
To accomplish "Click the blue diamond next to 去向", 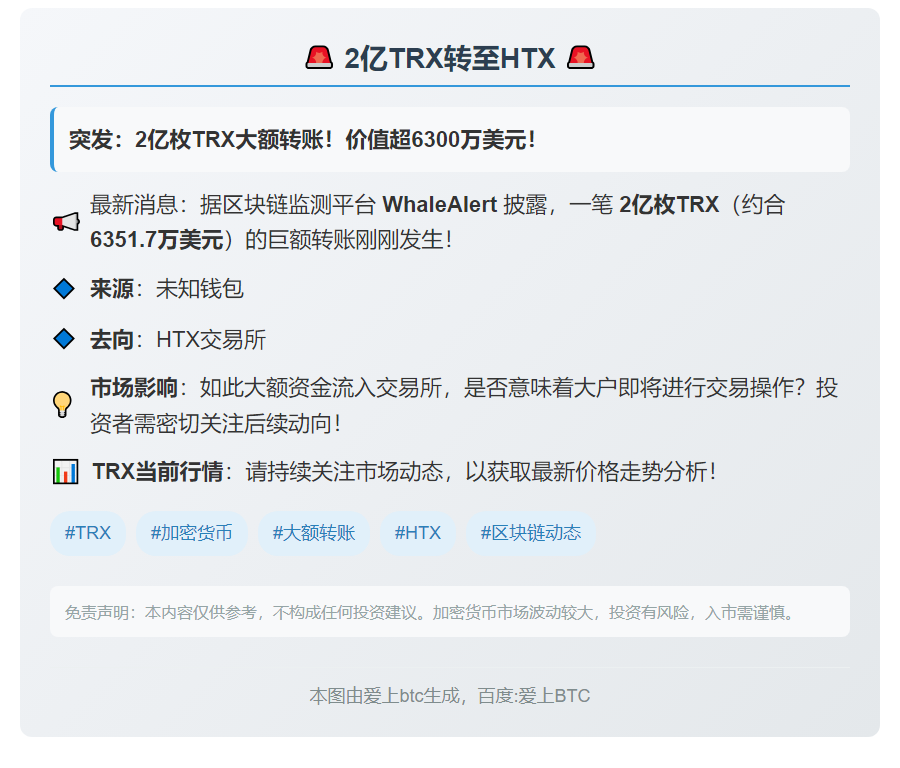I will (x=64, y=339).
